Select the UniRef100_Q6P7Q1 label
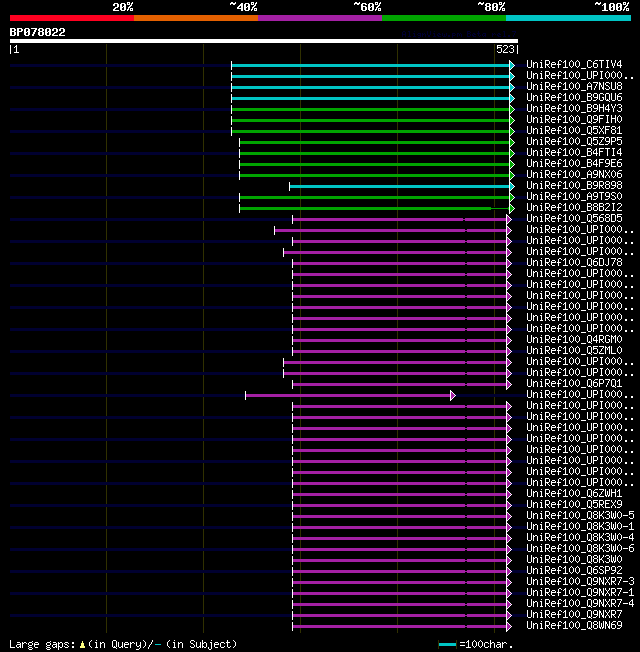The image size is (640, 652). 574,383
